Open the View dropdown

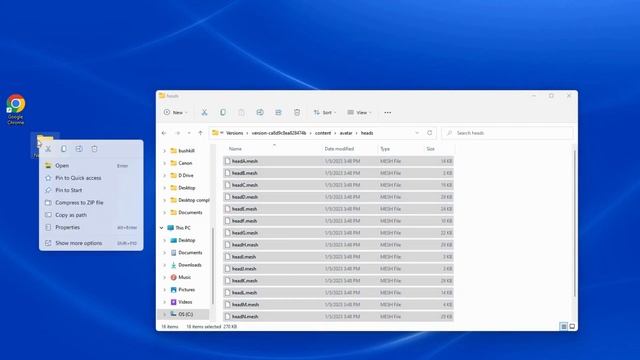click(x=359, y=113)
